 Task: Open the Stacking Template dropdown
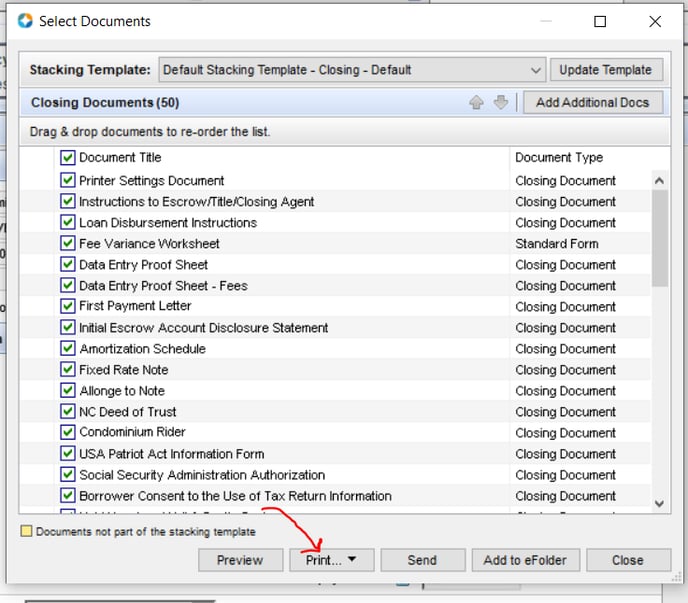tap(352, 70)
